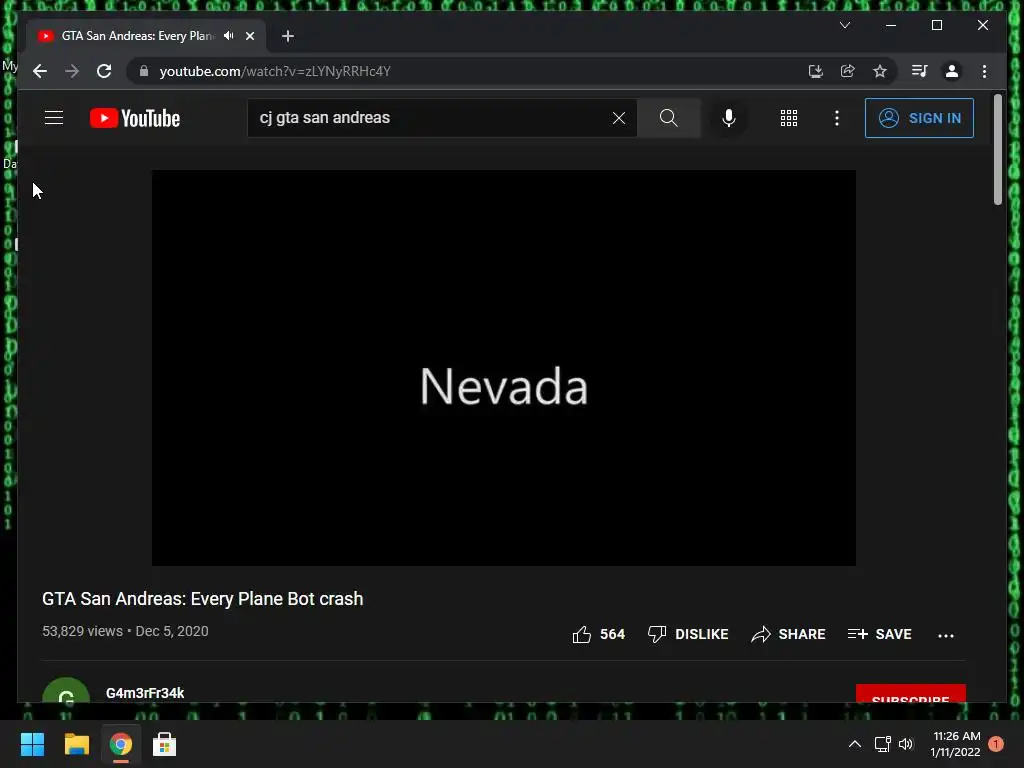
Task: Click the 53,829 views text
Action: coord(82,632)
